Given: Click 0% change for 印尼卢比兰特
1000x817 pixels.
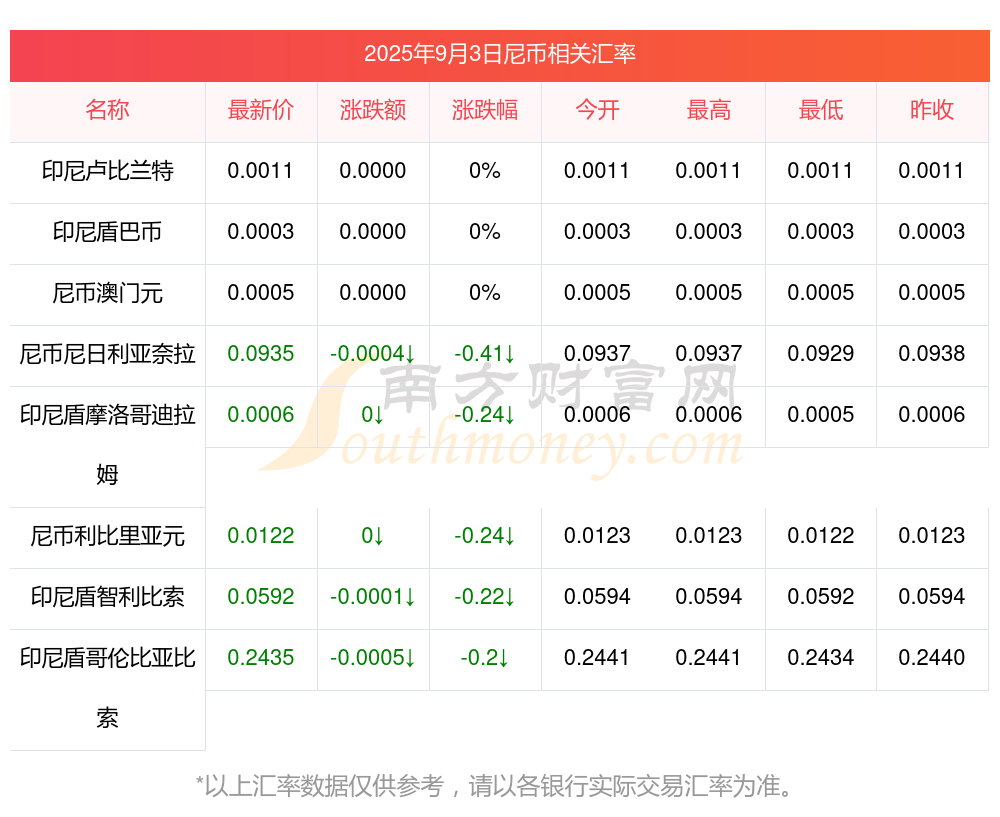Looking at the screenshot, I should coord(485,171).
